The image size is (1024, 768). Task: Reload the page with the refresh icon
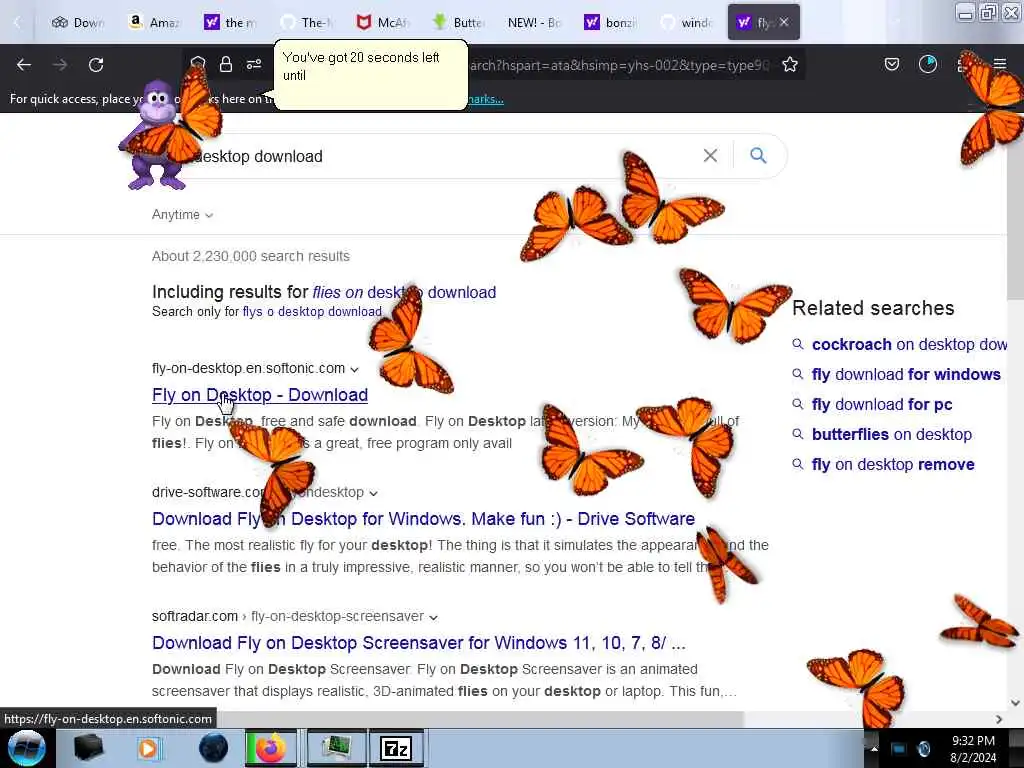point(96,65)
